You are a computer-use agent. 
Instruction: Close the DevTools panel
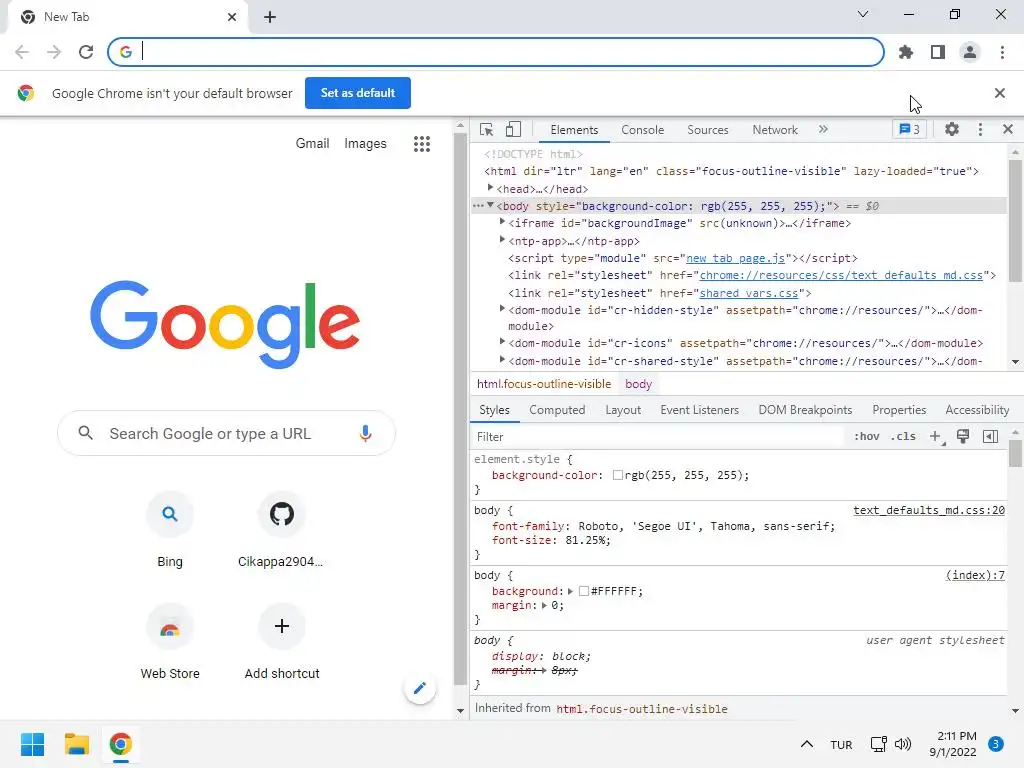(x=1008, y=129)
